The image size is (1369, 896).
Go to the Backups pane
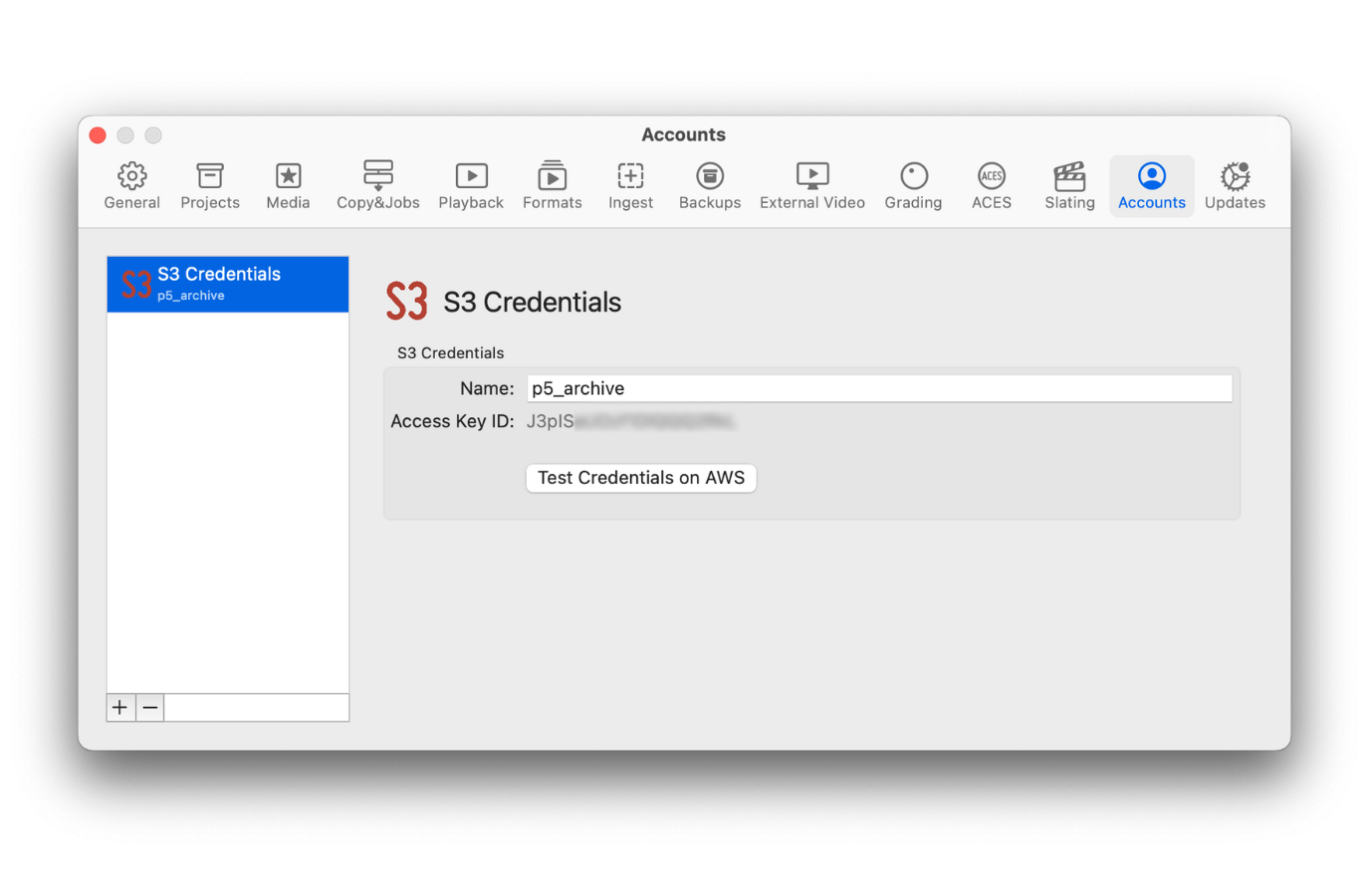(x=710, y=186)
